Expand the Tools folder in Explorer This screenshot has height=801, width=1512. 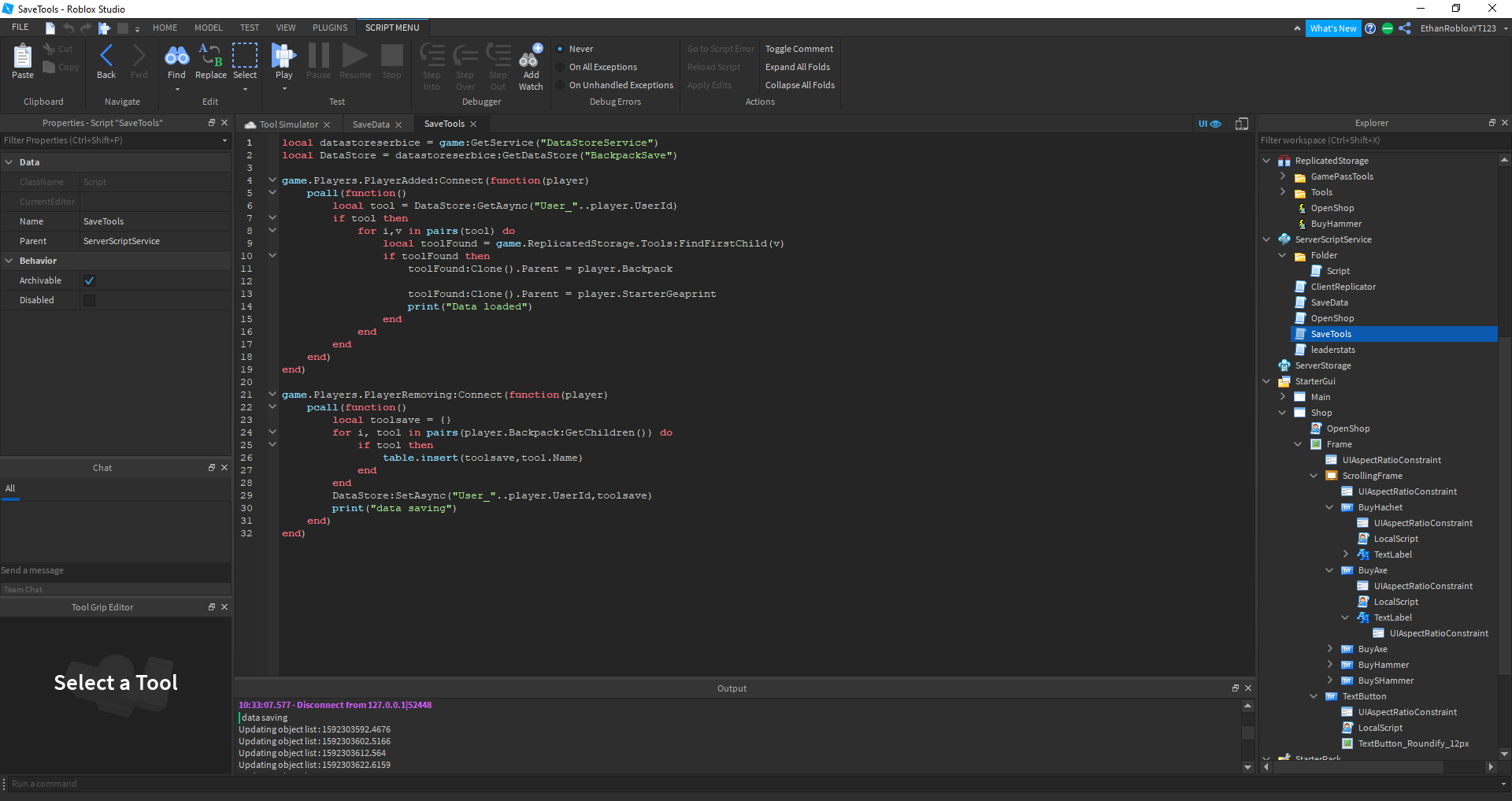click(1282, 192)
